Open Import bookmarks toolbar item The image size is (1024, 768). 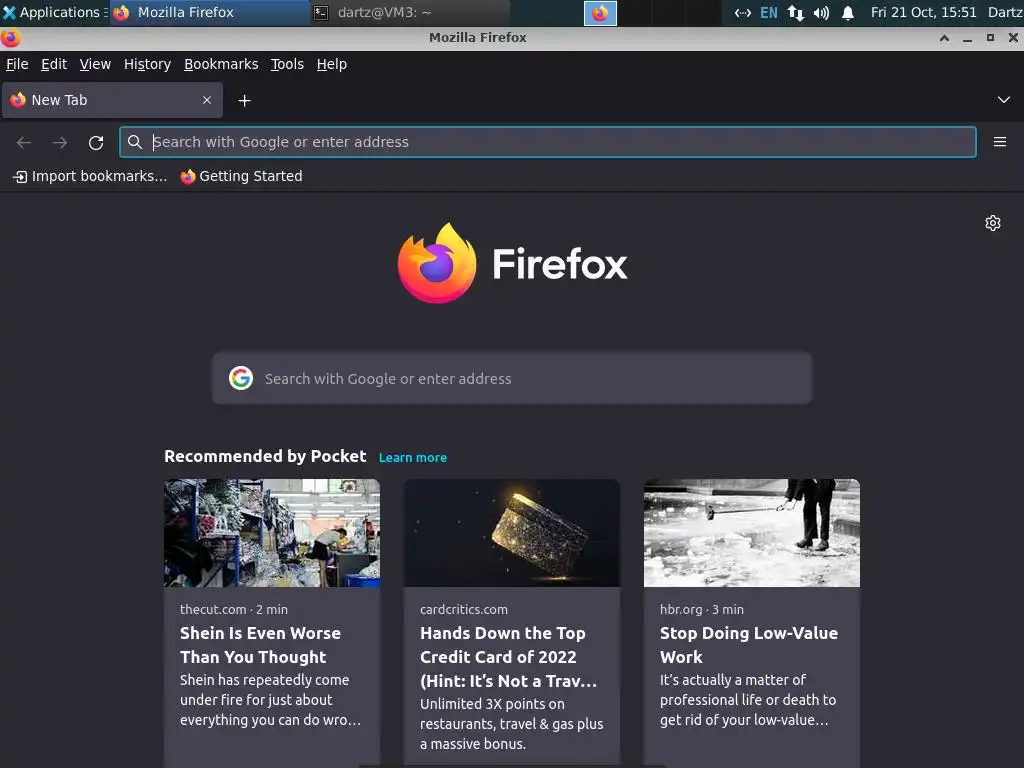90,176
